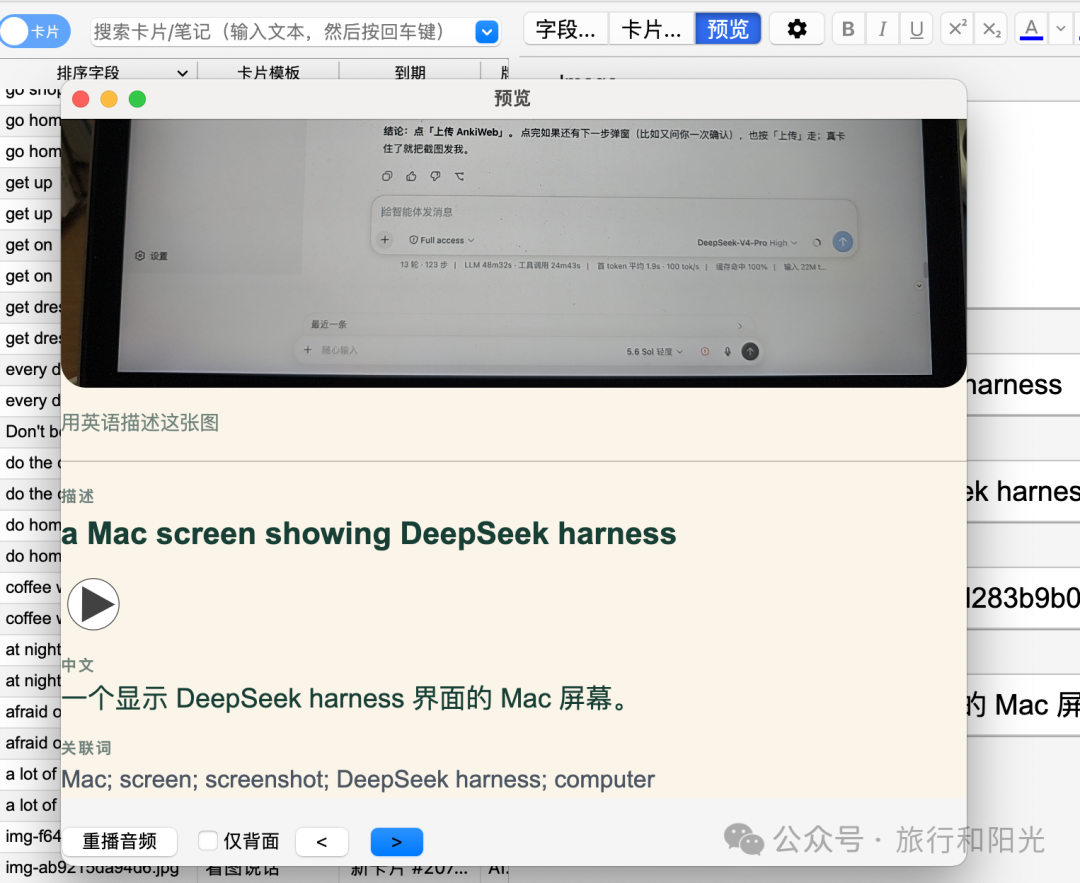Apply the text color A icon
The height and width of the screenshot is (883, 1080).
coord(1031,29)
